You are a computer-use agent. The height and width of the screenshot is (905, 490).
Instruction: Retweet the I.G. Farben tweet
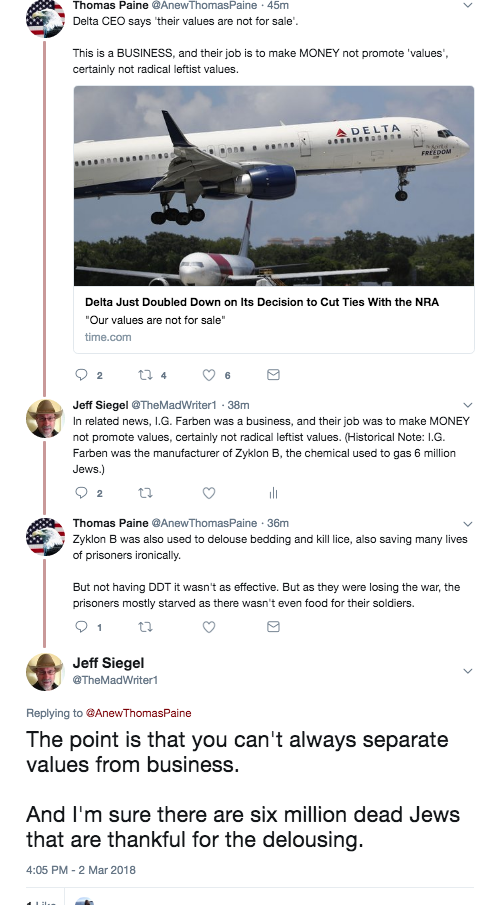pyautogui.click(x=145, y=493)
